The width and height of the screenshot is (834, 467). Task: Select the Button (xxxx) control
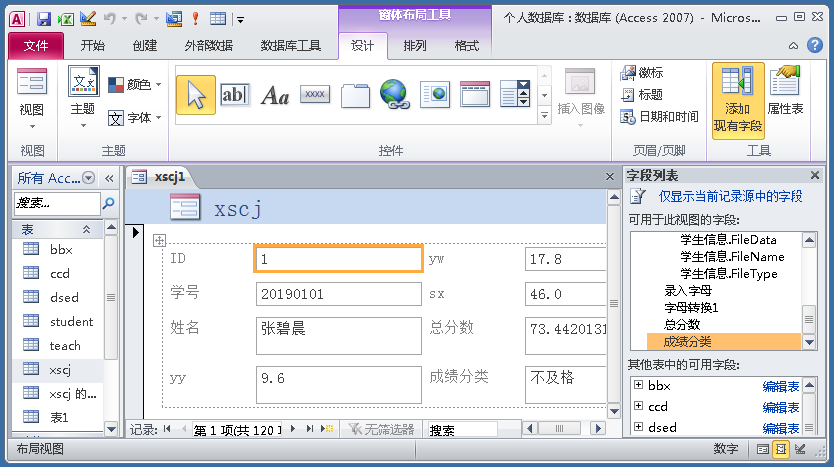315,94
